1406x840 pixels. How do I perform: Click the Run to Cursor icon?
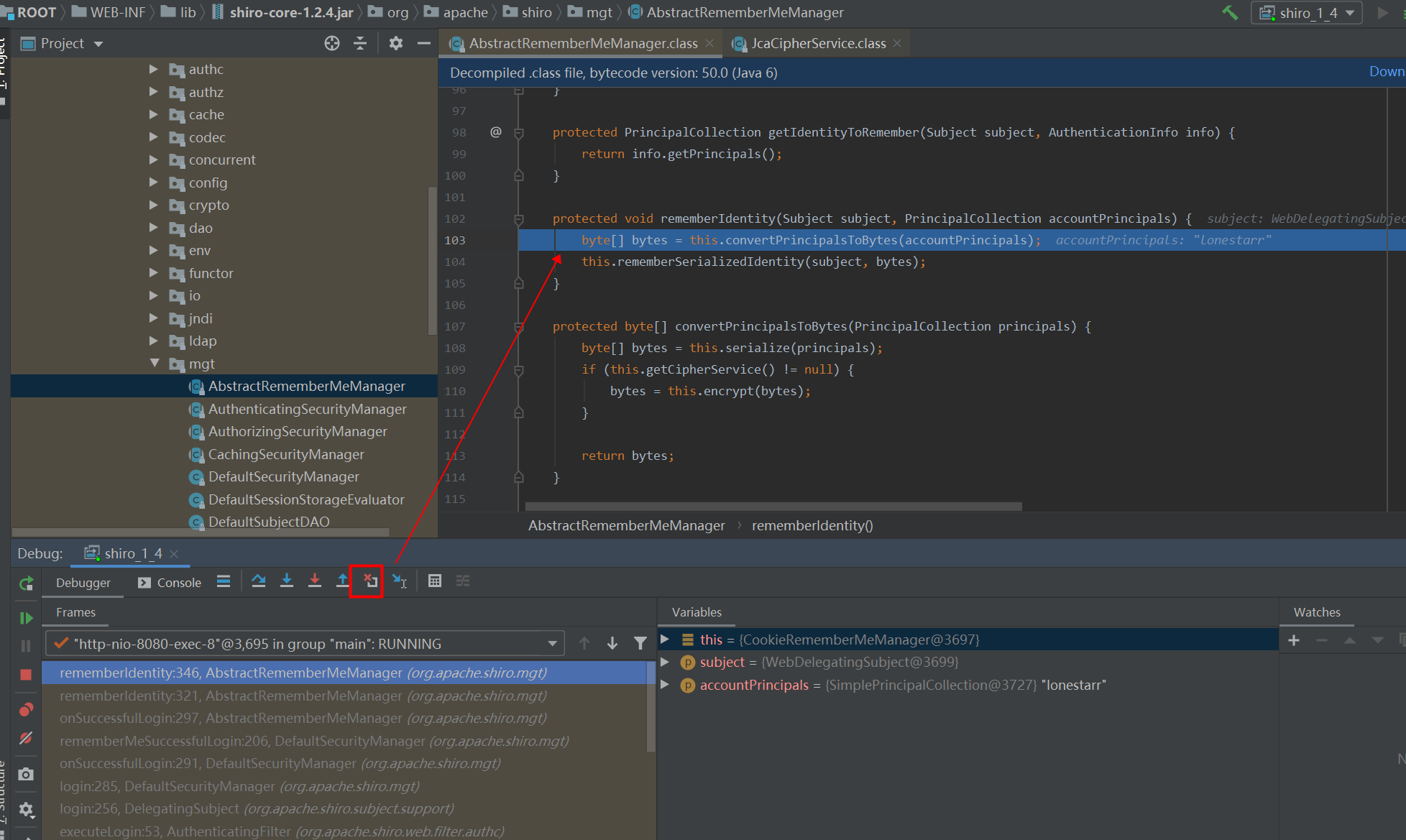[400, 581]
